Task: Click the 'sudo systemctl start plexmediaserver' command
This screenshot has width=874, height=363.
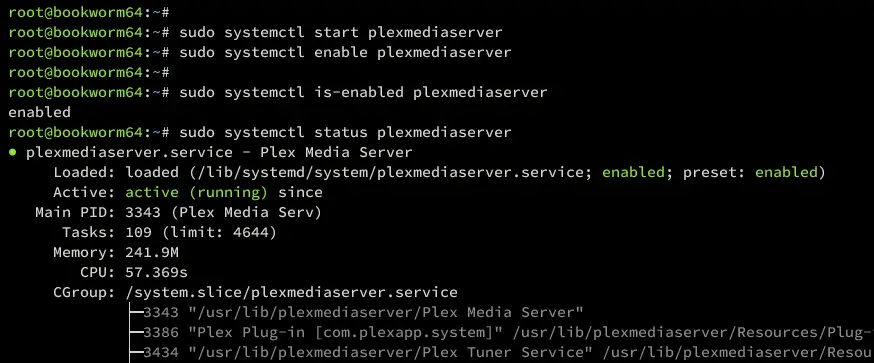Action: click(x=341, y=32)
